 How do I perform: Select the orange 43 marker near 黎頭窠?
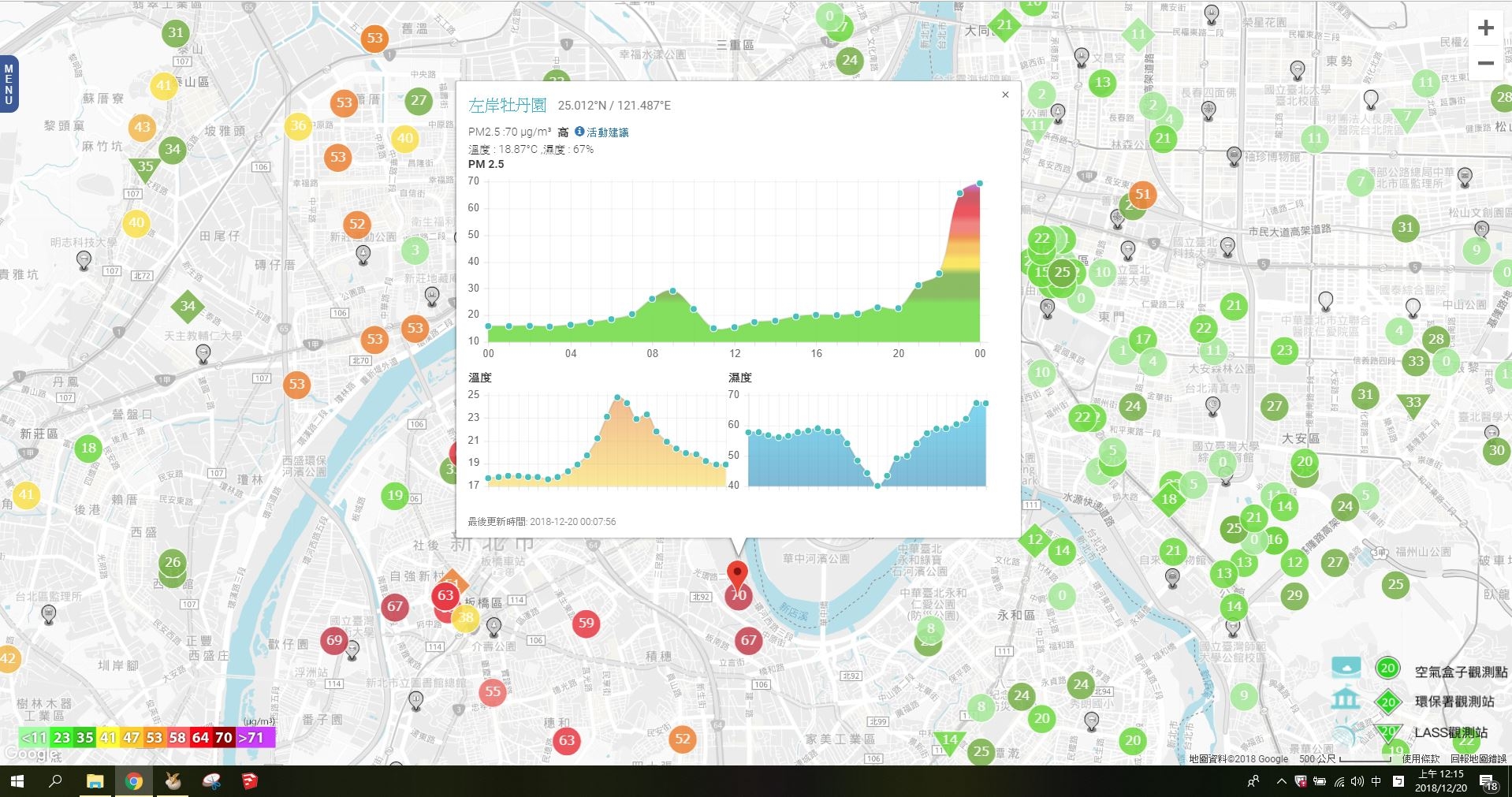pos(142,127)
